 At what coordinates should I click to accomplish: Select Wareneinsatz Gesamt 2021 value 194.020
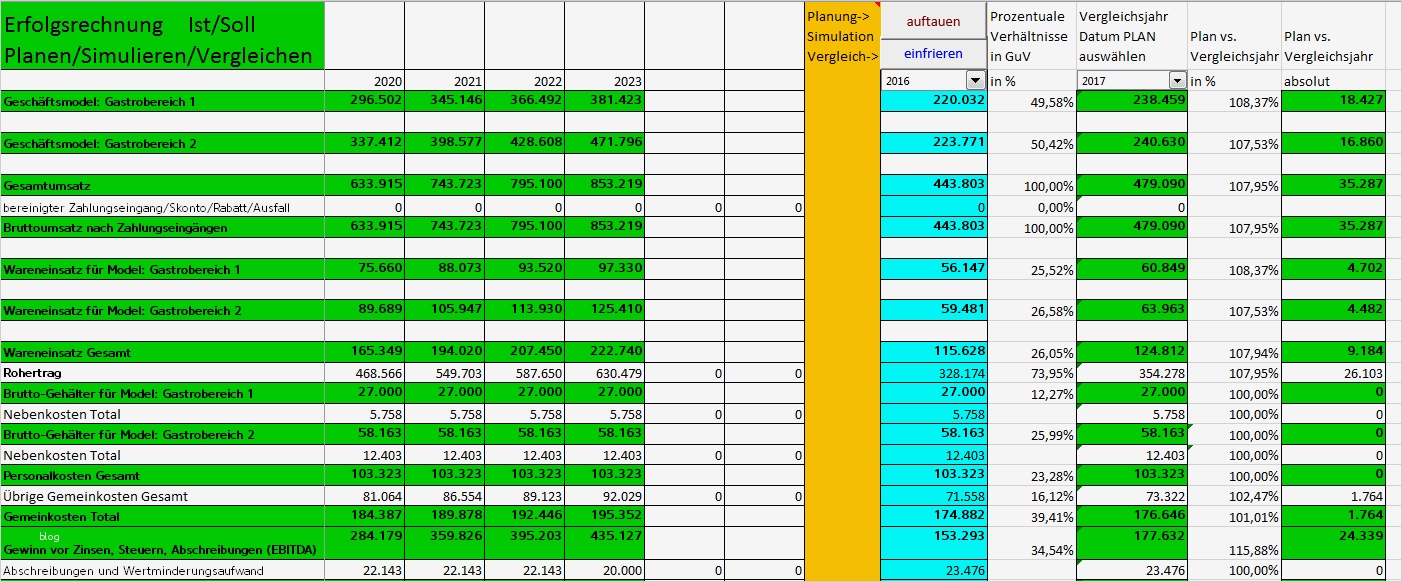pos(444,352)
